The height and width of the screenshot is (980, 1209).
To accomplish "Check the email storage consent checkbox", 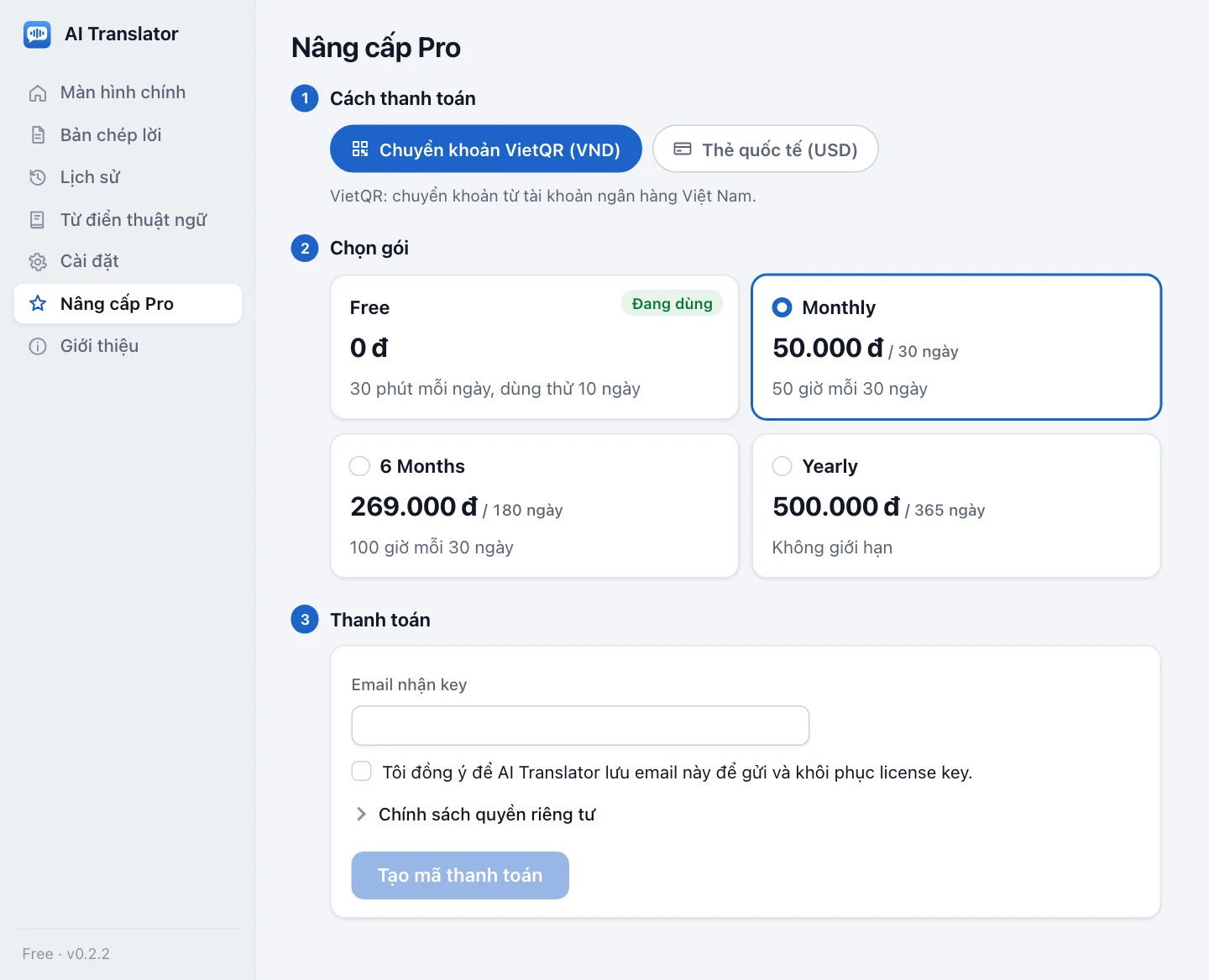I will (362, 771).
